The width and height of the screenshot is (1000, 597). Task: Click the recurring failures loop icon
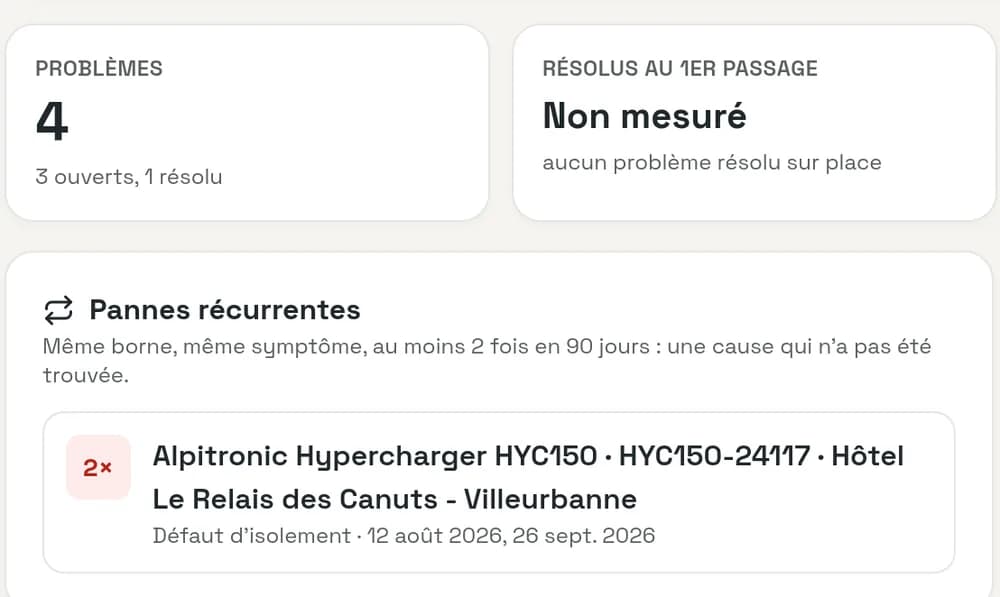click(59, 311)
